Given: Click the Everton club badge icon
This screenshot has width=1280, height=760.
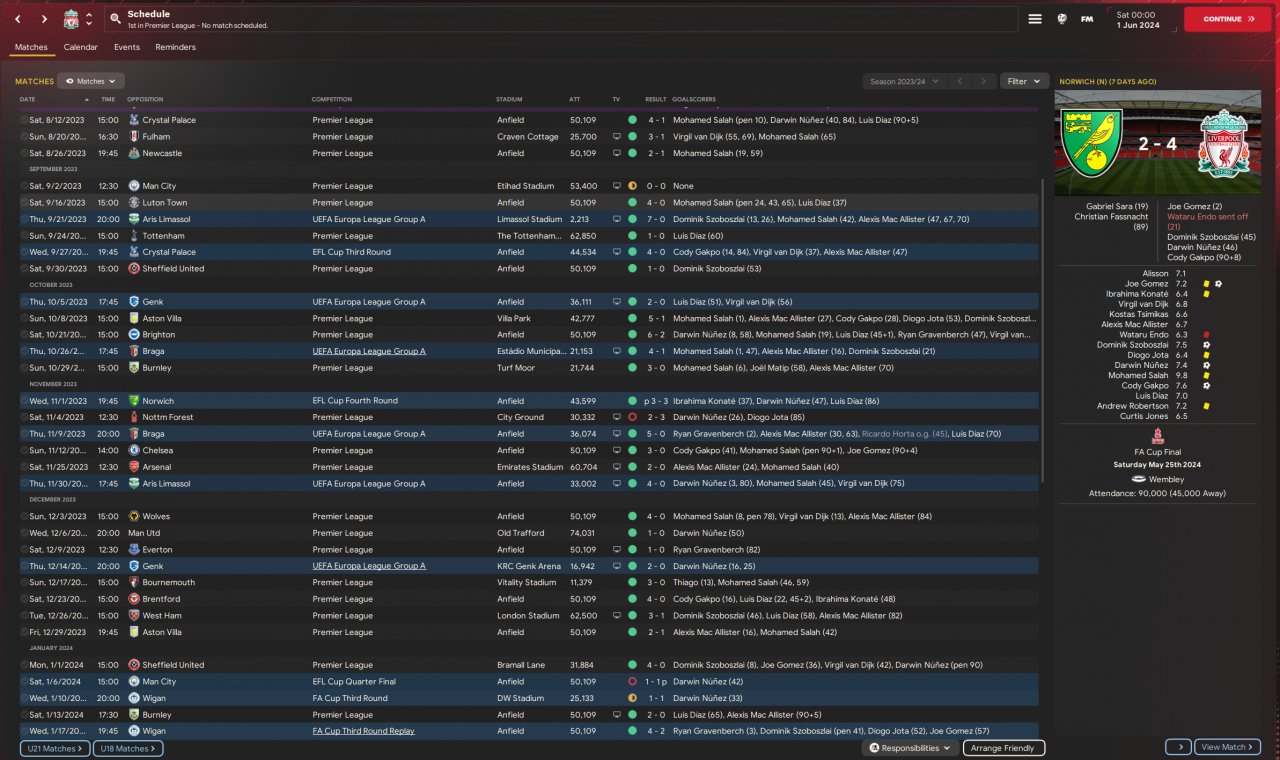Looking at the screenshot, I should pos(133,549).
